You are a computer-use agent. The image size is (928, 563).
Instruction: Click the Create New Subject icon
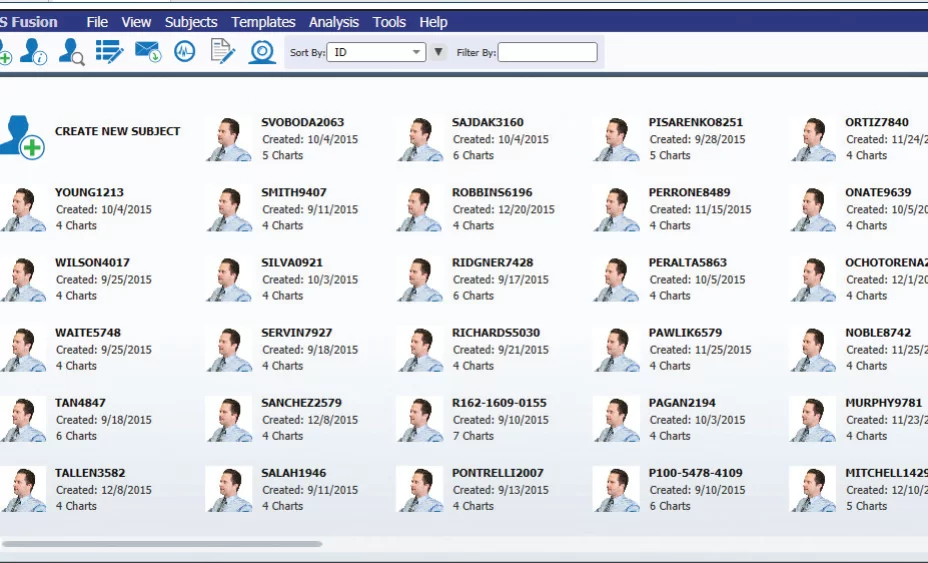click(x=22, y=136)
